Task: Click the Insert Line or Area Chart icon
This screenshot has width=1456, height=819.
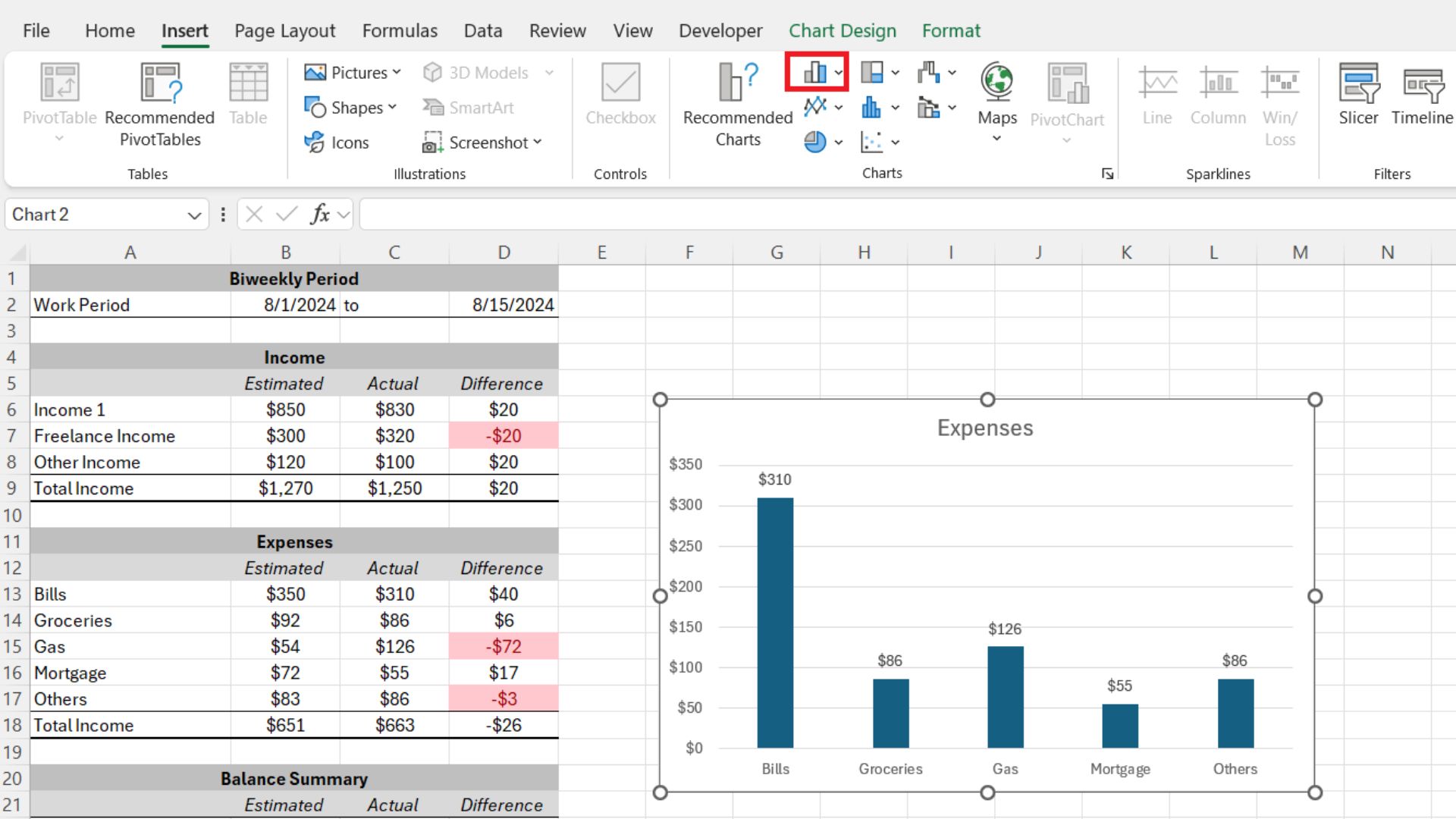Action: [x=815, y=107]
